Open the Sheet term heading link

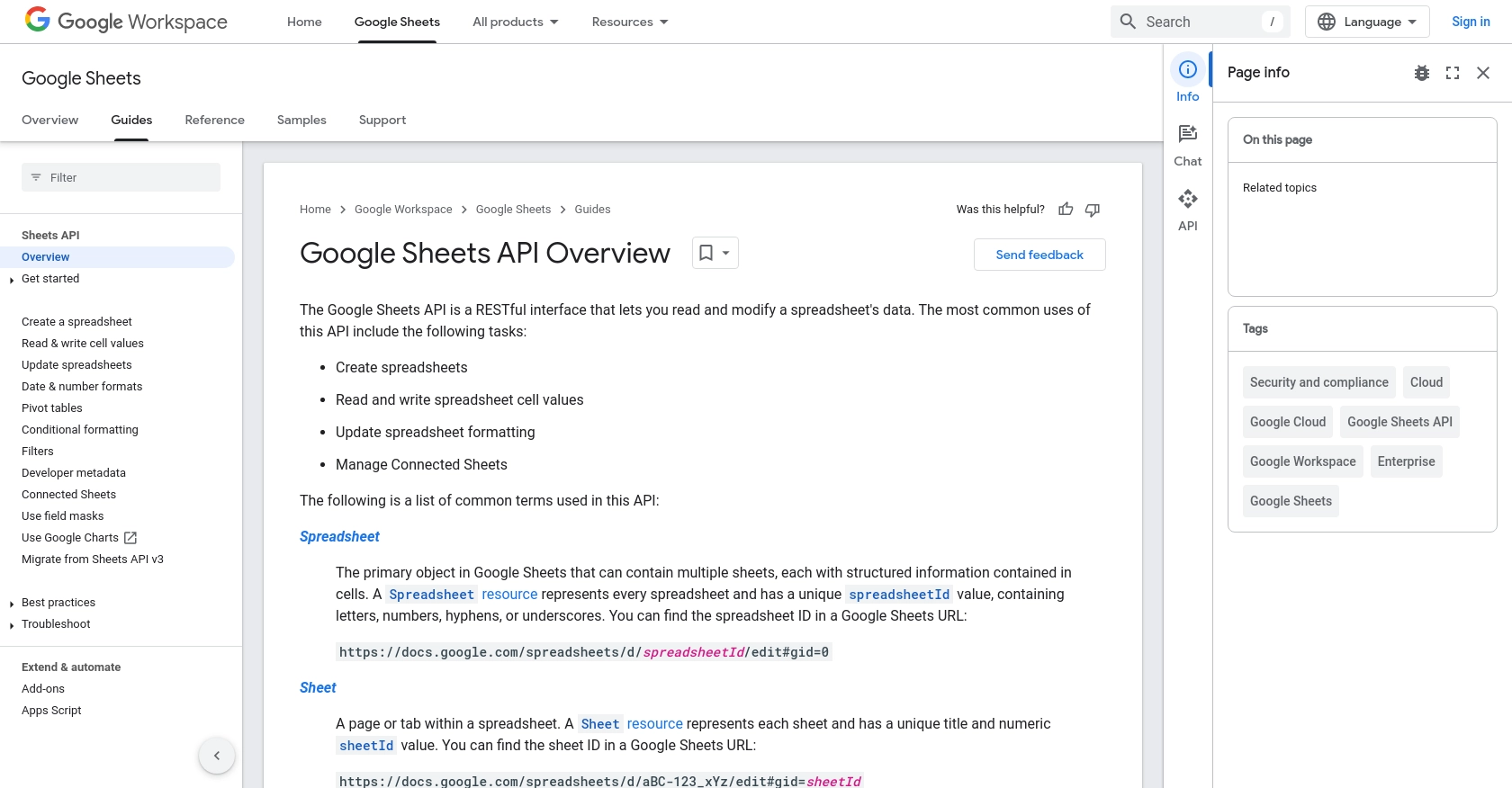click(318, 688)
